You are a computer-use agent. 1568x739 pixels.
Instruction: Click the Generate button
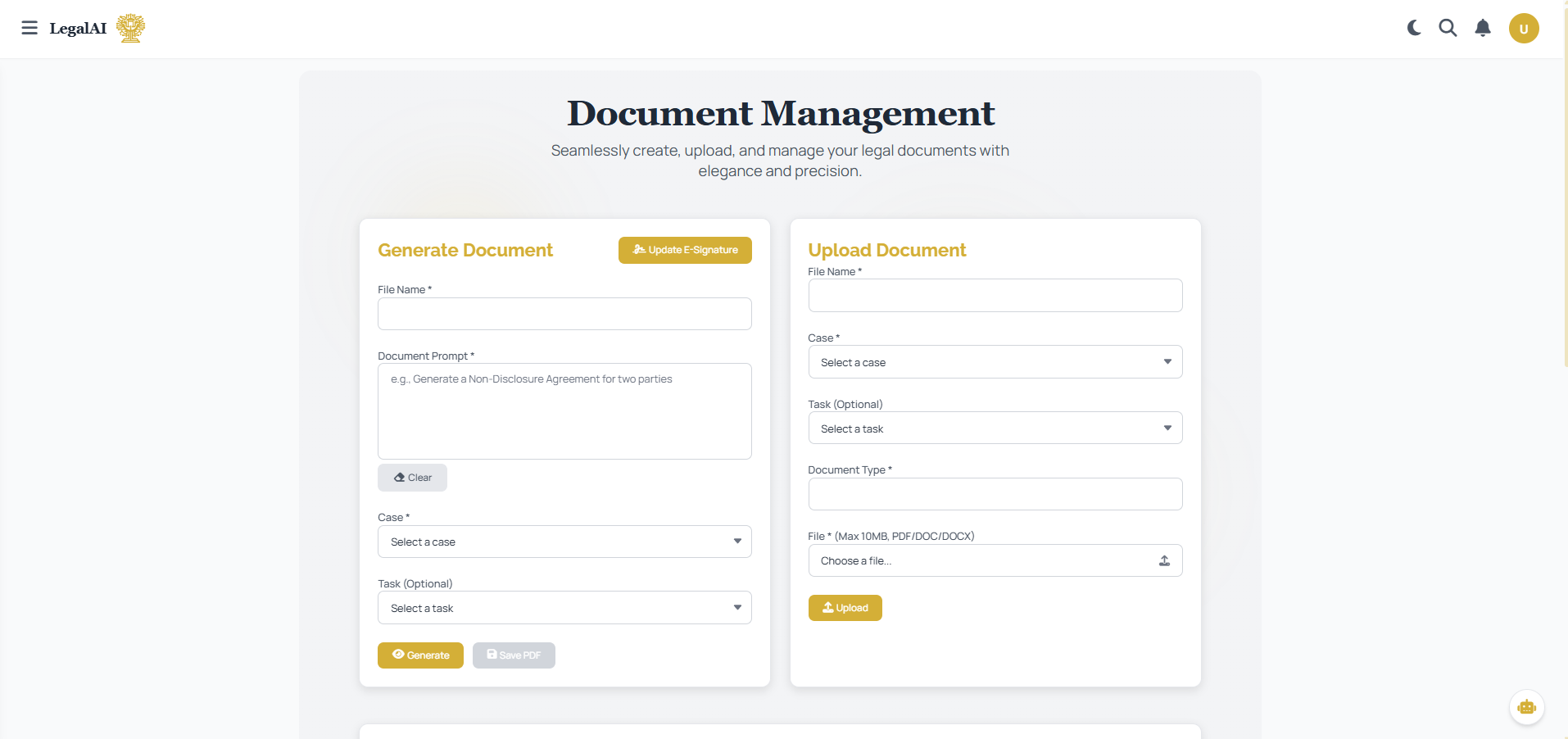pos(420,655)
